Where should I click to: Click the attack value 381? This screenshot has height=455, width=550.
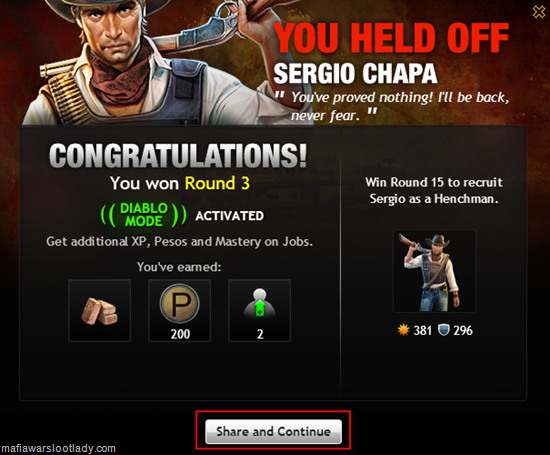(x=422, y=330)
